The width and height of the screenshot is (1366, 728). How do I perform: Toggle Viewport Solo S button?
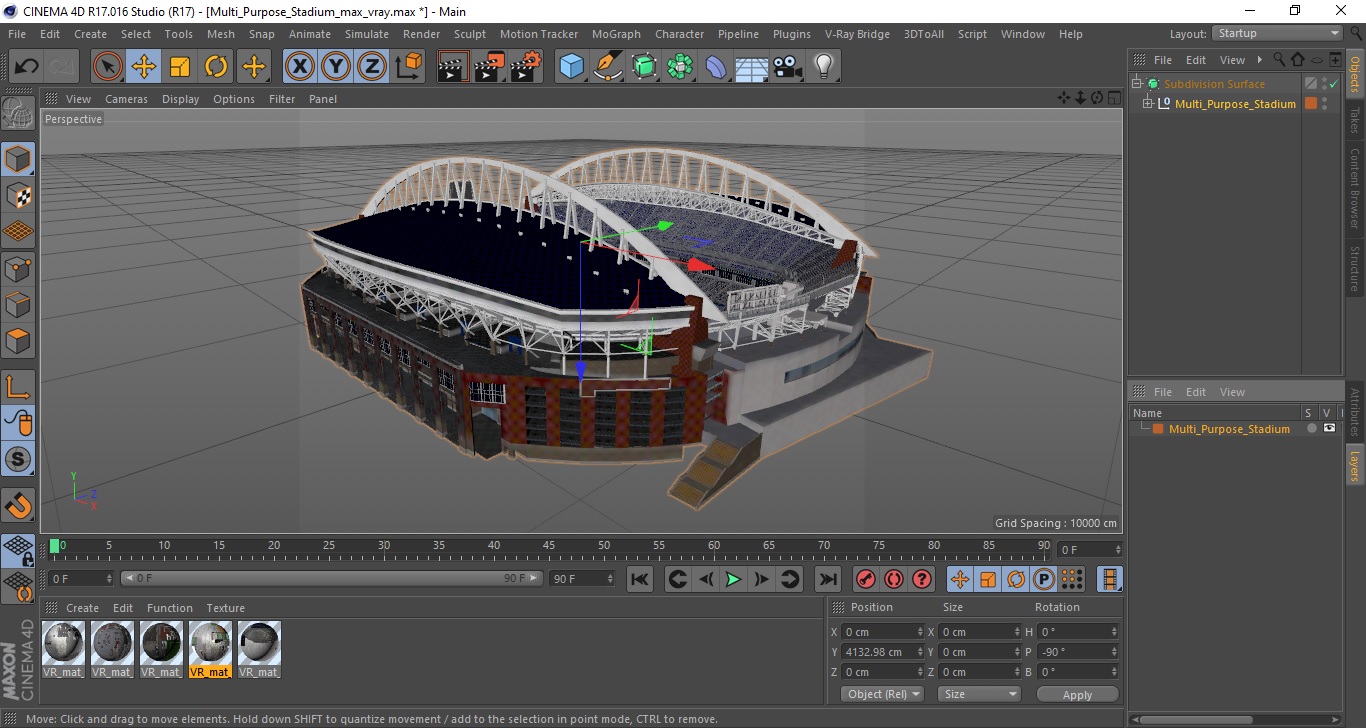(x=18, y=459)
